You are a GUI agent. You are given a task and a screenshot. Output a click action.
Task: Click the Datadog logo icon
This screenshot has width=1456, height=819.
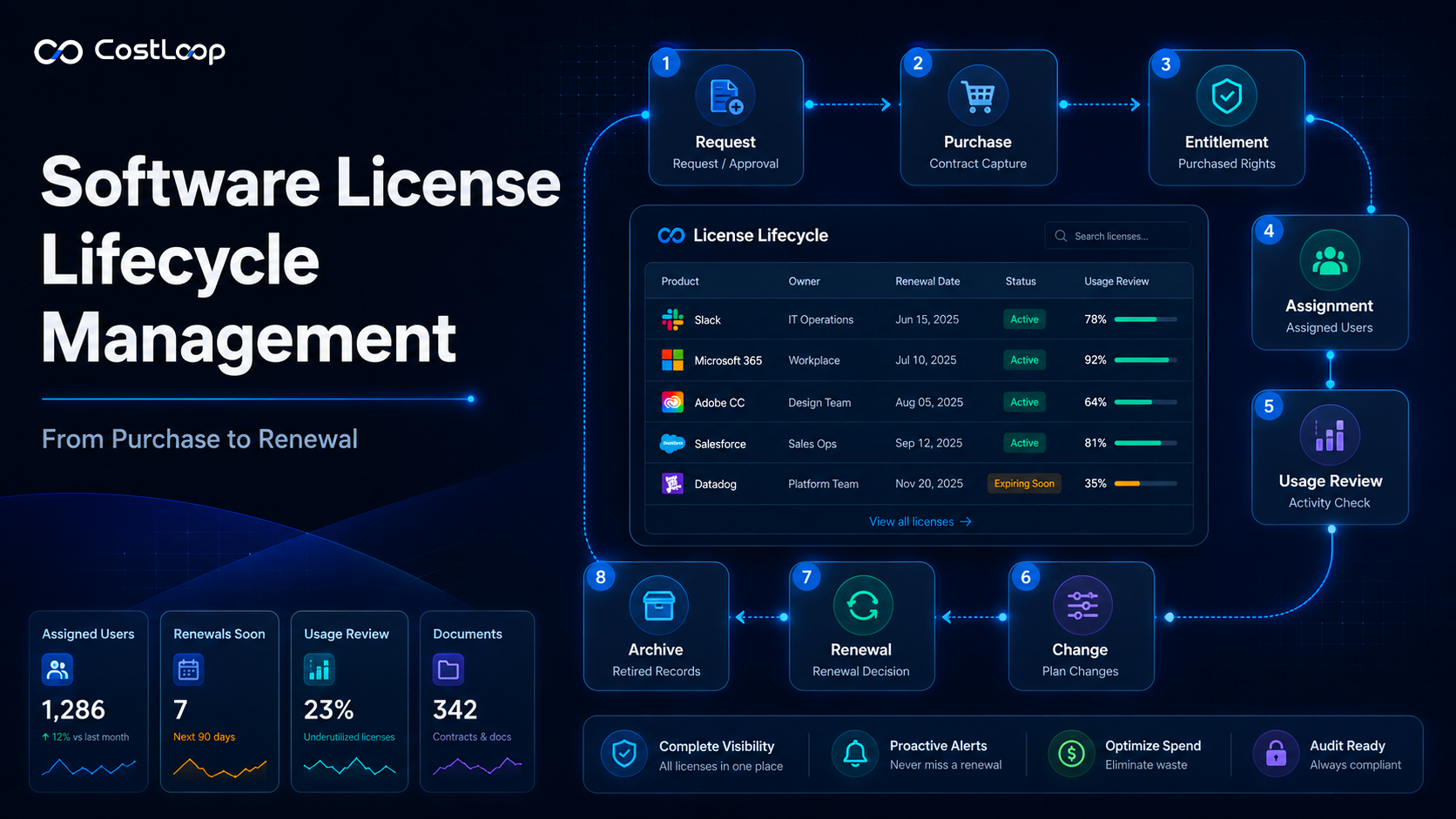672,484
